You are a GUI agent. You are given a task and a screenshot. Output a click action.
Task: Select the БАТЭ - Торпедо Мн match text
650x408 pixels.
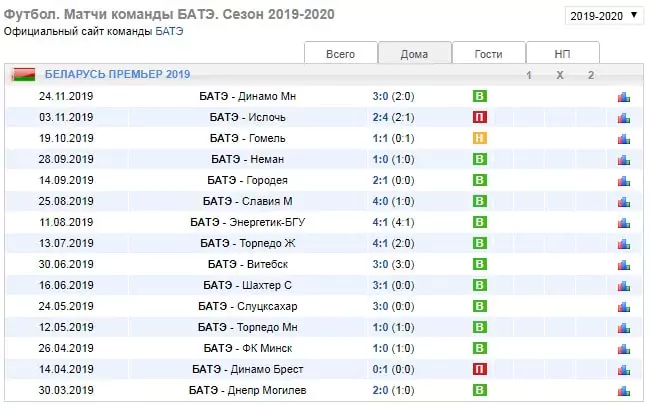[x=247, y=327]
